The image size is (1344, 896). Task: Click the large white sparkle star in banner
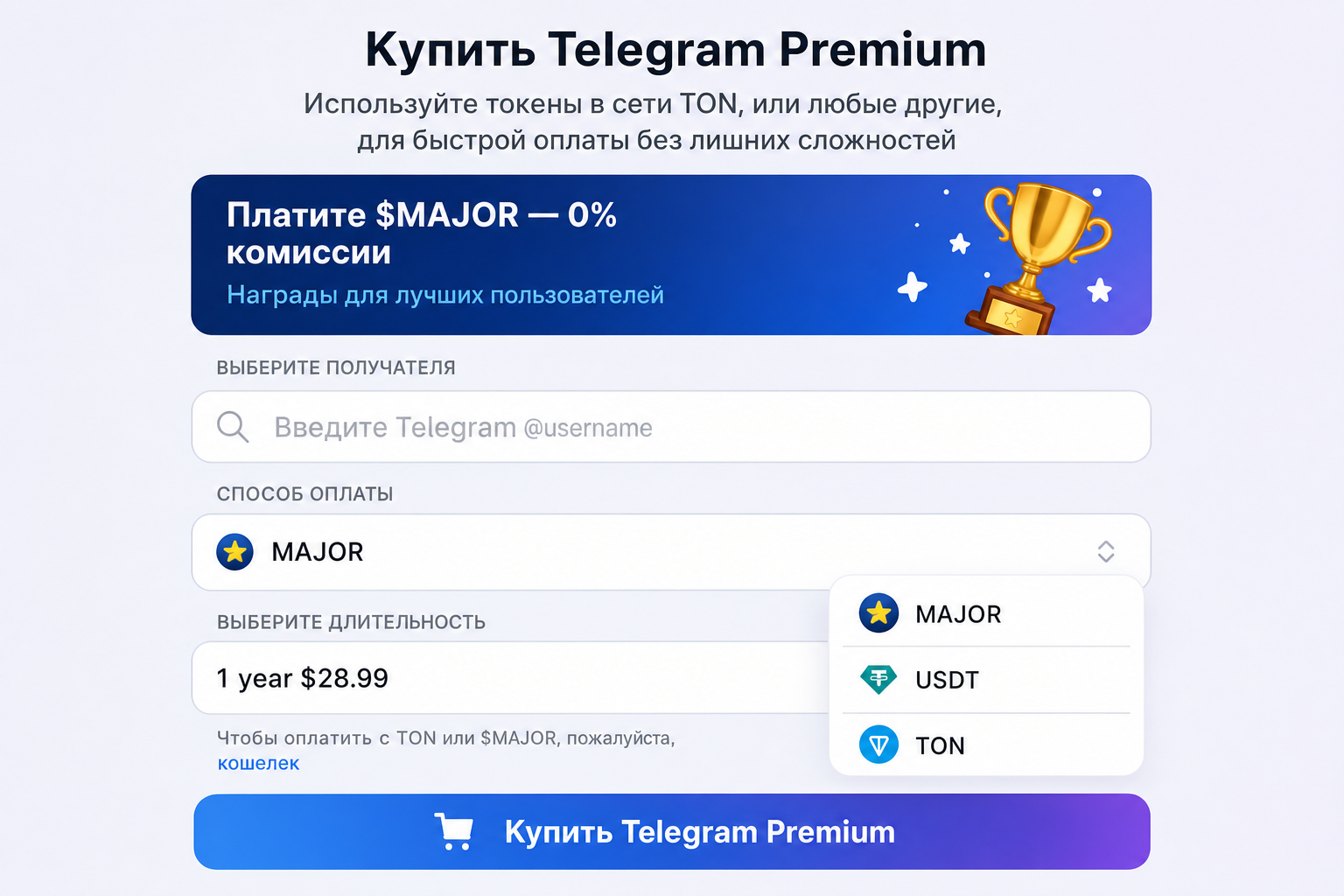912,287
